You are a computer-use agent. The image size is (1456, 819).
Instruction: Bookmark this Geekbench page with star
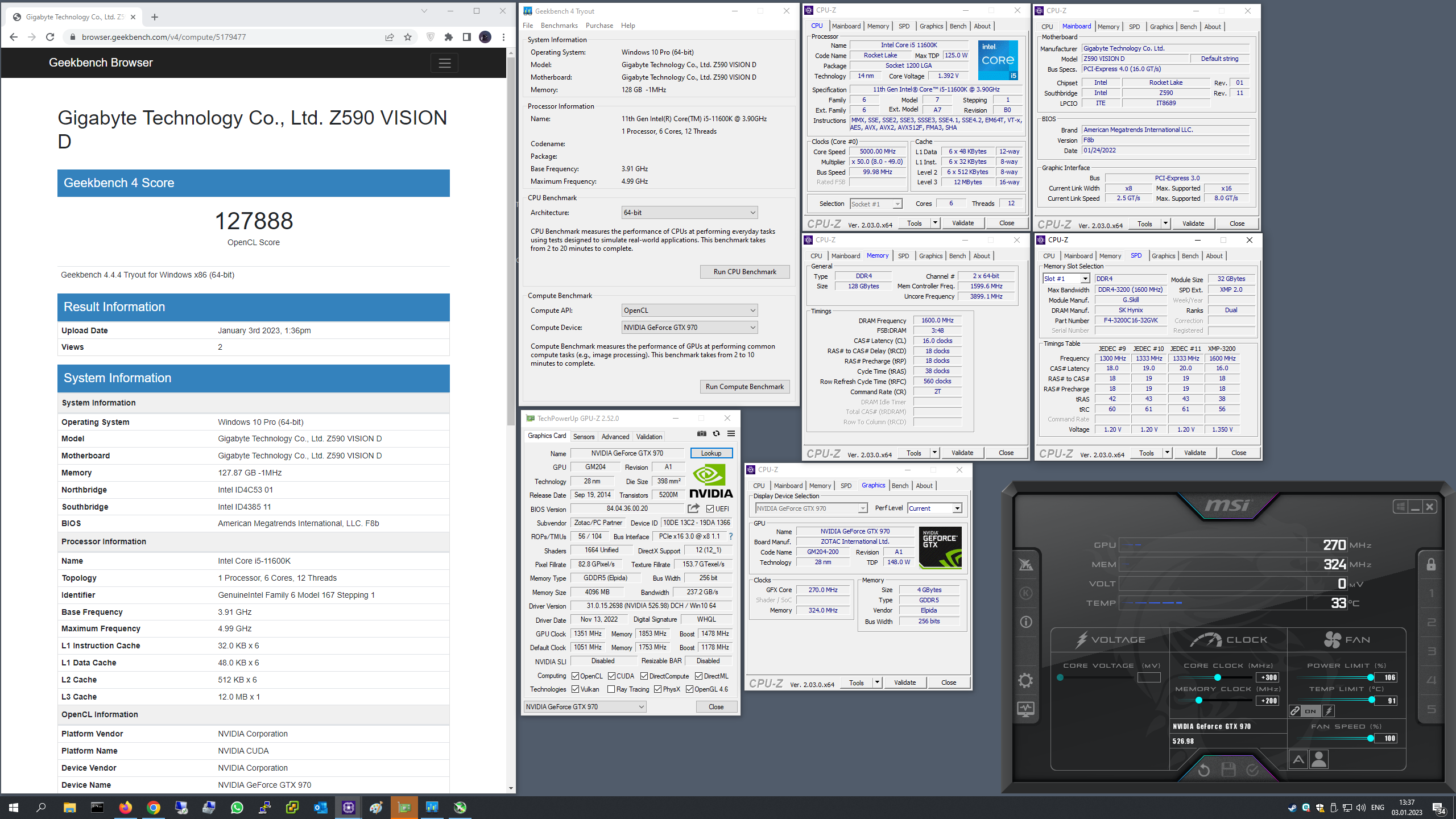(408, 37)
